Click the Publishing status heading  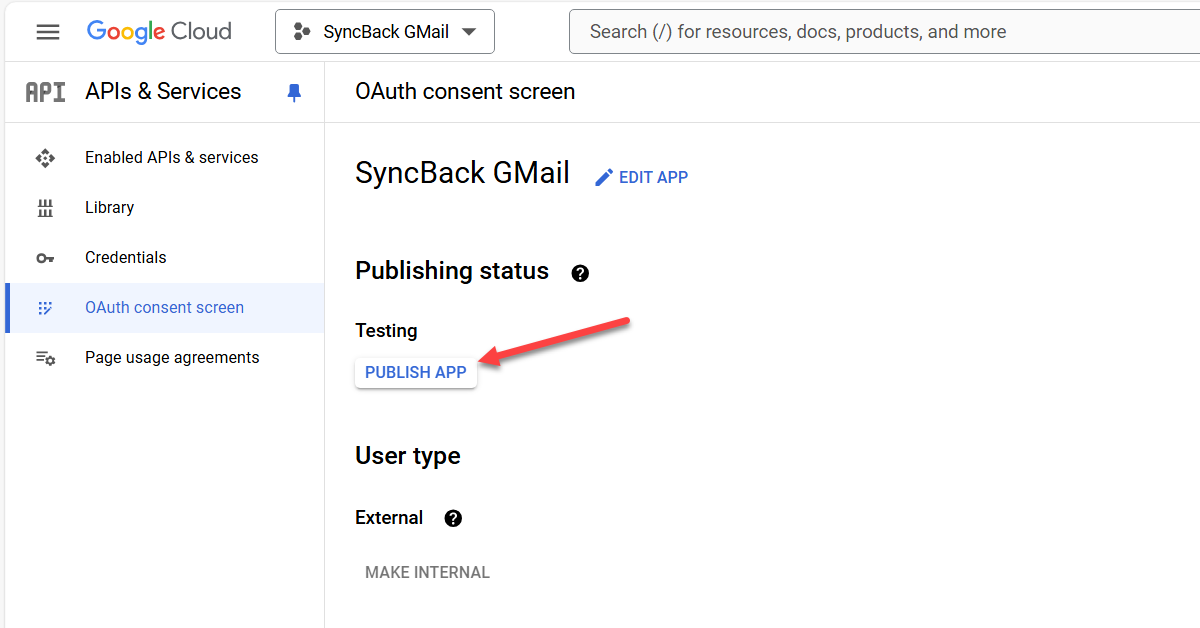[452, 270]
